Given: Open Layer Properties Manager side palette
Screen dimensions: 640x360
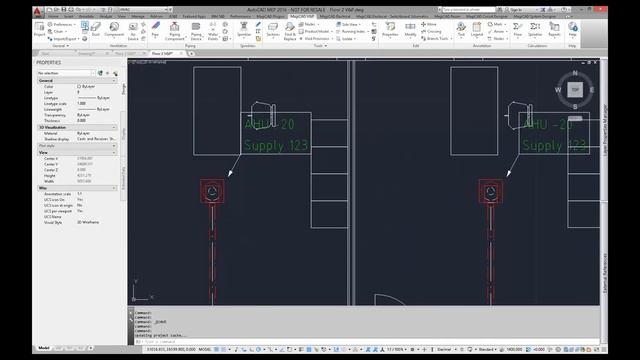Looking at the screenshot, I should point(605,130).
